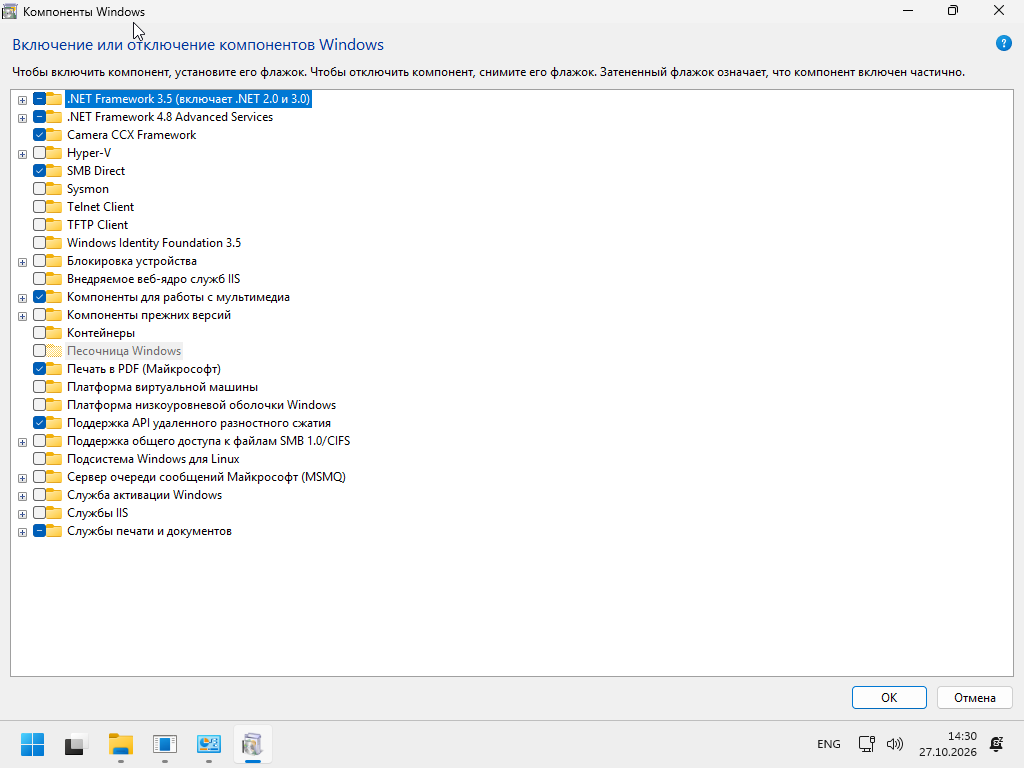Open the Control Panel taskbar icon
The height and width of the screenshot is (768, 1024).
click(x=208, y=744)
